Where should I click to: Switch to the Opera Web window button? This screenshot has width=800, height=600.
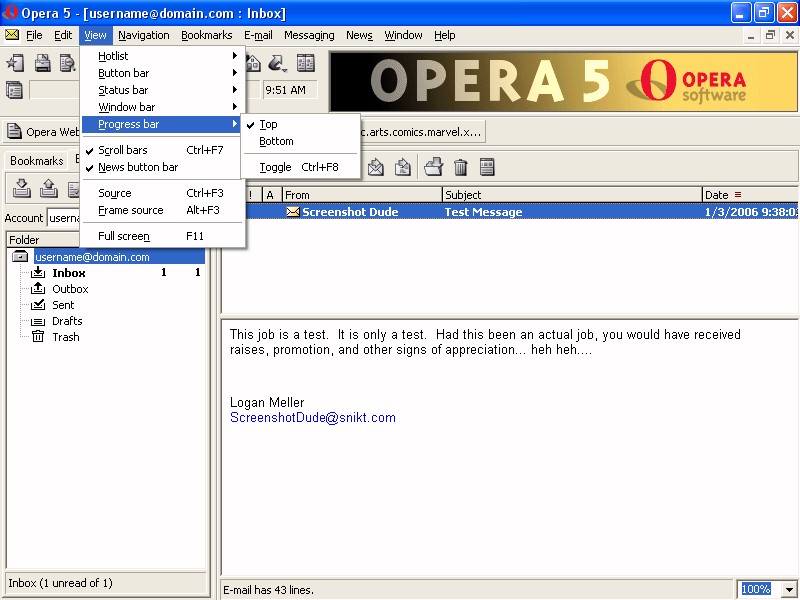pyautogui.click(x=43, y=132)
